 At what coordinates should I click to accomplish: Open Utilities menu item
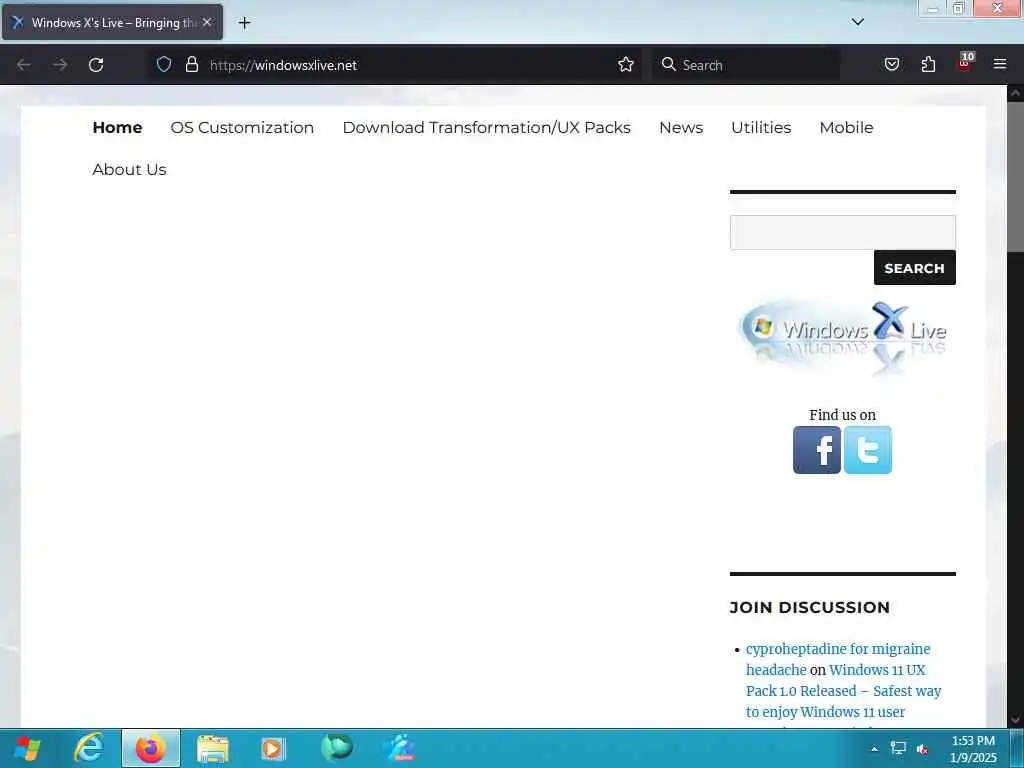761,127
